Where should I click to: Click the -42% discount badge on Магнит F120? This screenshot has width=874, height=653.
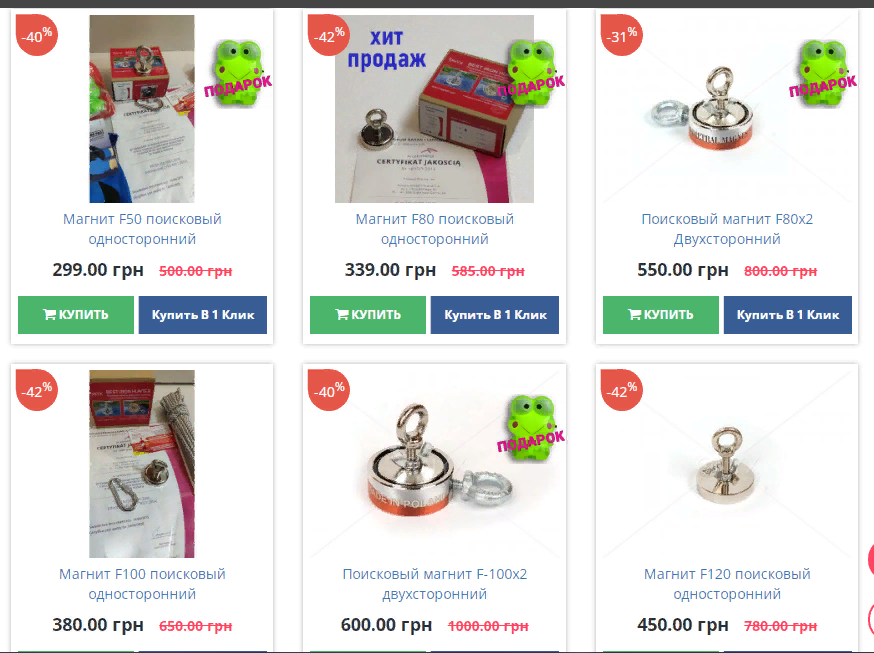point(621,389)
